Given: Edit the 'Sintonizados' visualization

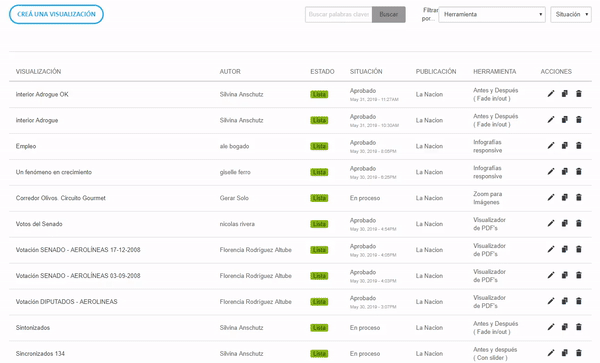Looking at the screenshot, I should (x=551, y=327).
